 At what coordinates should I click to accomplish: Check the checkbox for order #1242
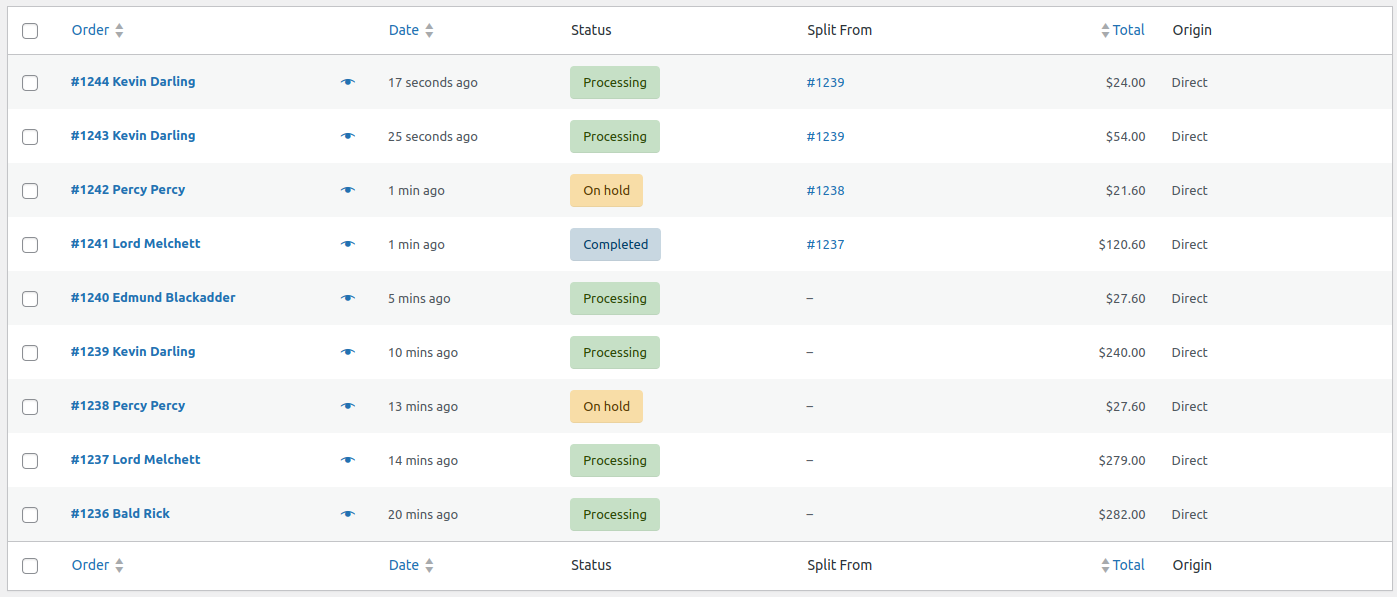pyautogui.click(x=30, y=190)
